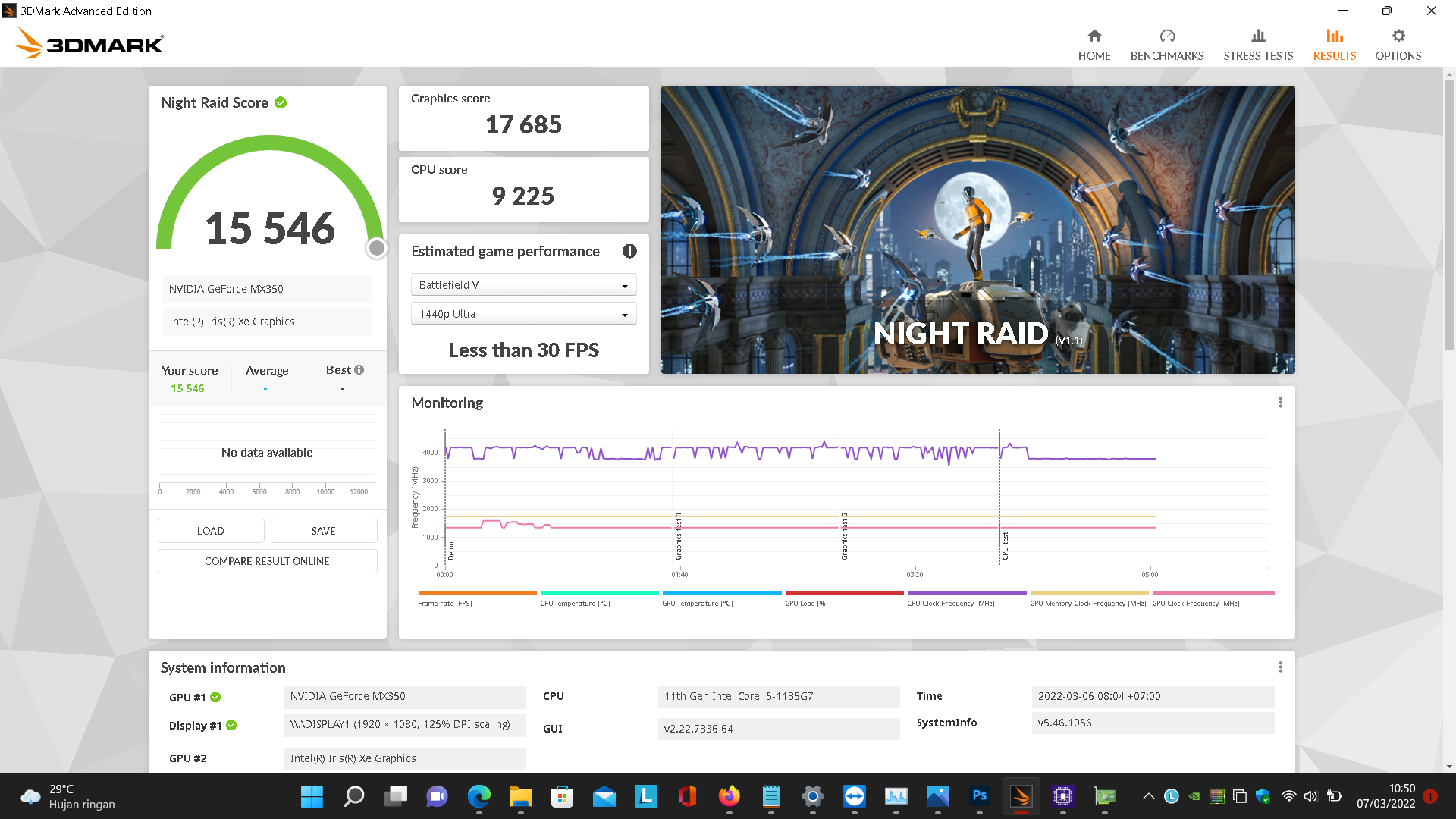Open the Estimated game performance info icon
This screenshot has width=1456, height=819.
point(629,251)
